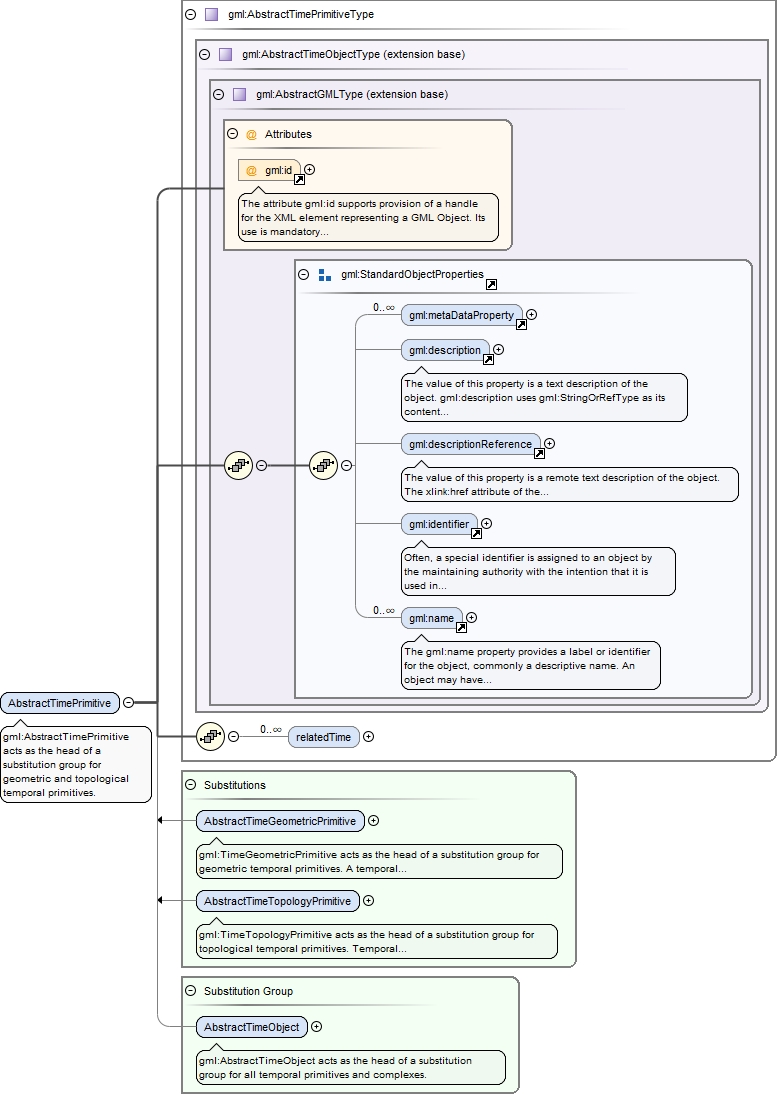Expand the gml:id attribute

click(x=309, y=170)
